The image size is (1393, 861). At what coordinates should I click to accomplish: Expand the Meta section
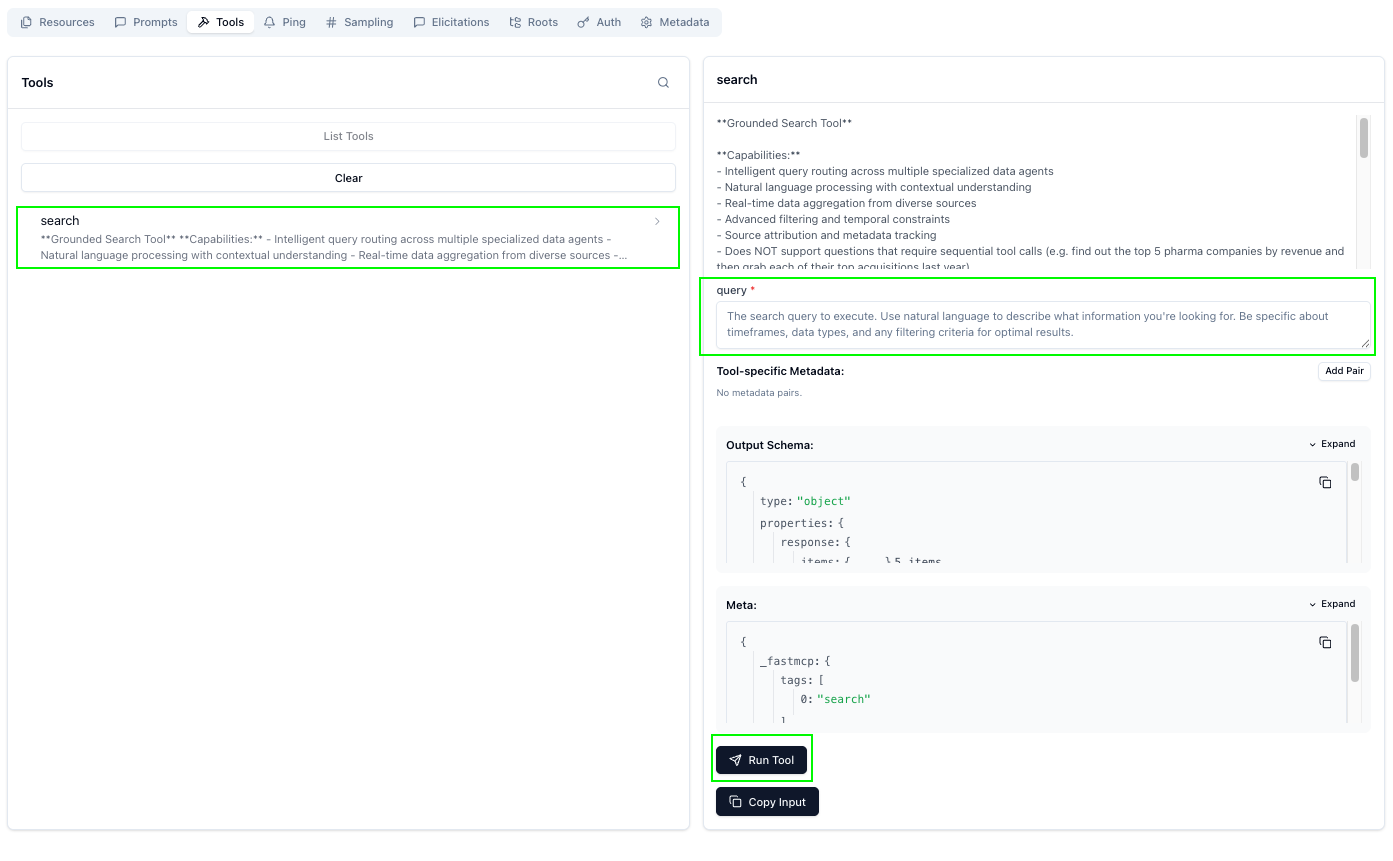[1332, 604]
